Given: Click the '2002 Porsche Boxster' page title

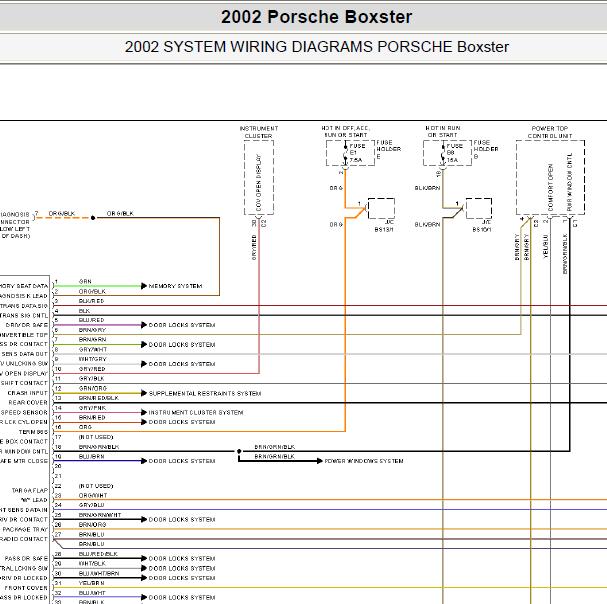Looking at the screenshot, I should tap(316, 17).
